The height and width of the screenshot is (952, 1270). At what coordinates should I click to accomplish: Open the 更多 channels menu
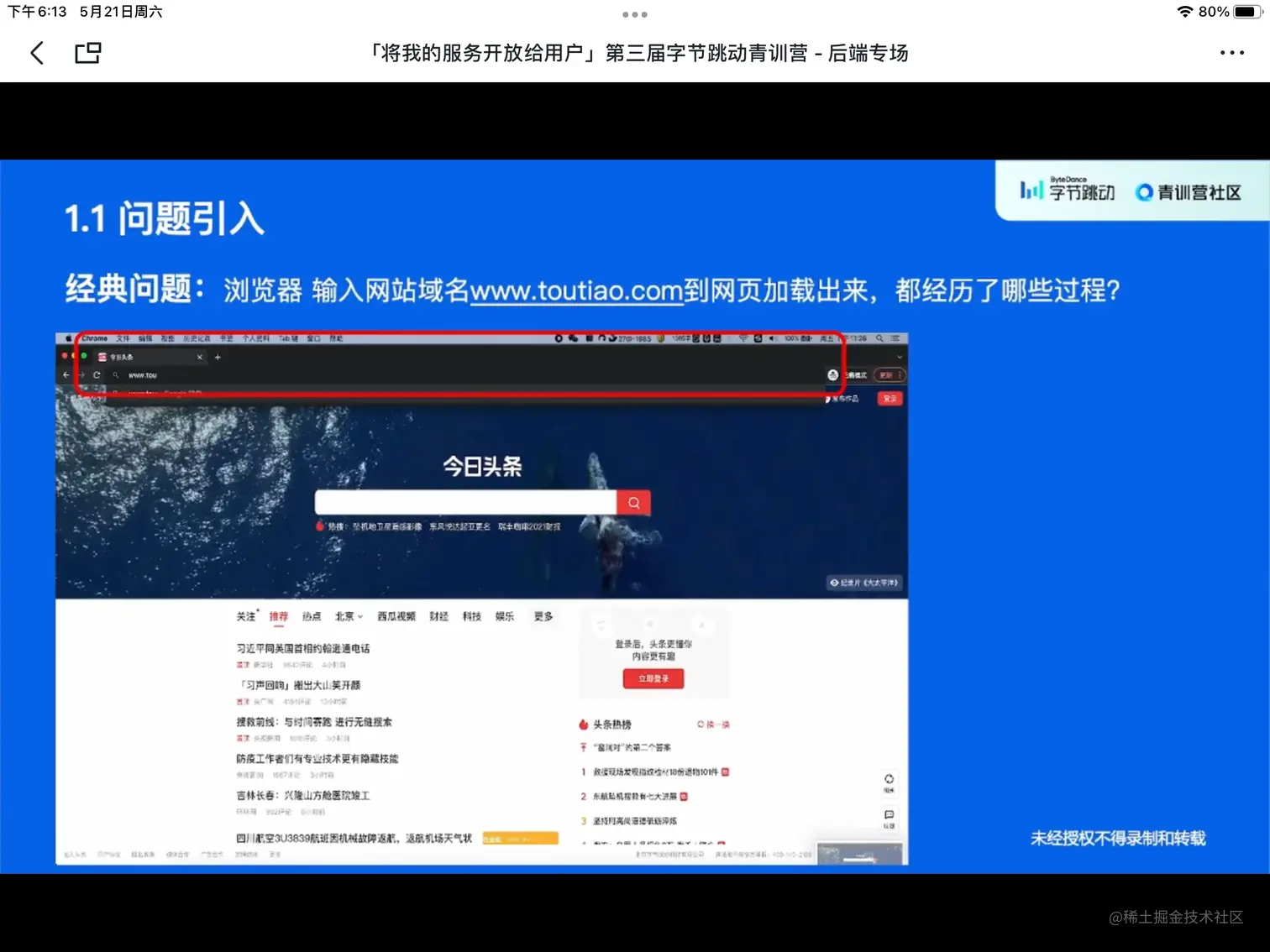(543, 616)
